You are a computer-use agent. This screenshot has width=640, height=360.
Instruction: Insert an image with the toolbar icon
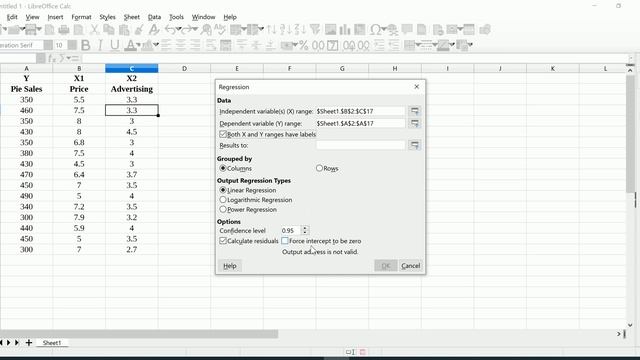click(330, 29)
